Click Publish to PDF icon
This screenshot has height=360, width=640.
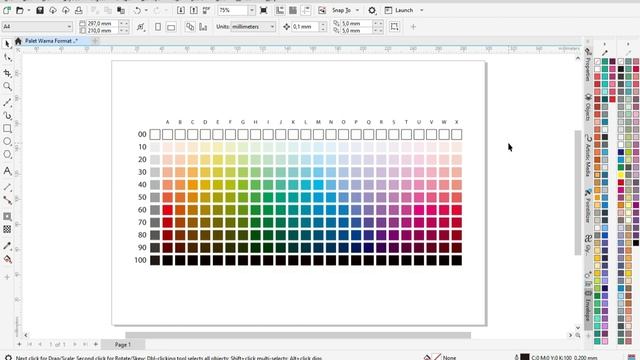click(207, 10)
